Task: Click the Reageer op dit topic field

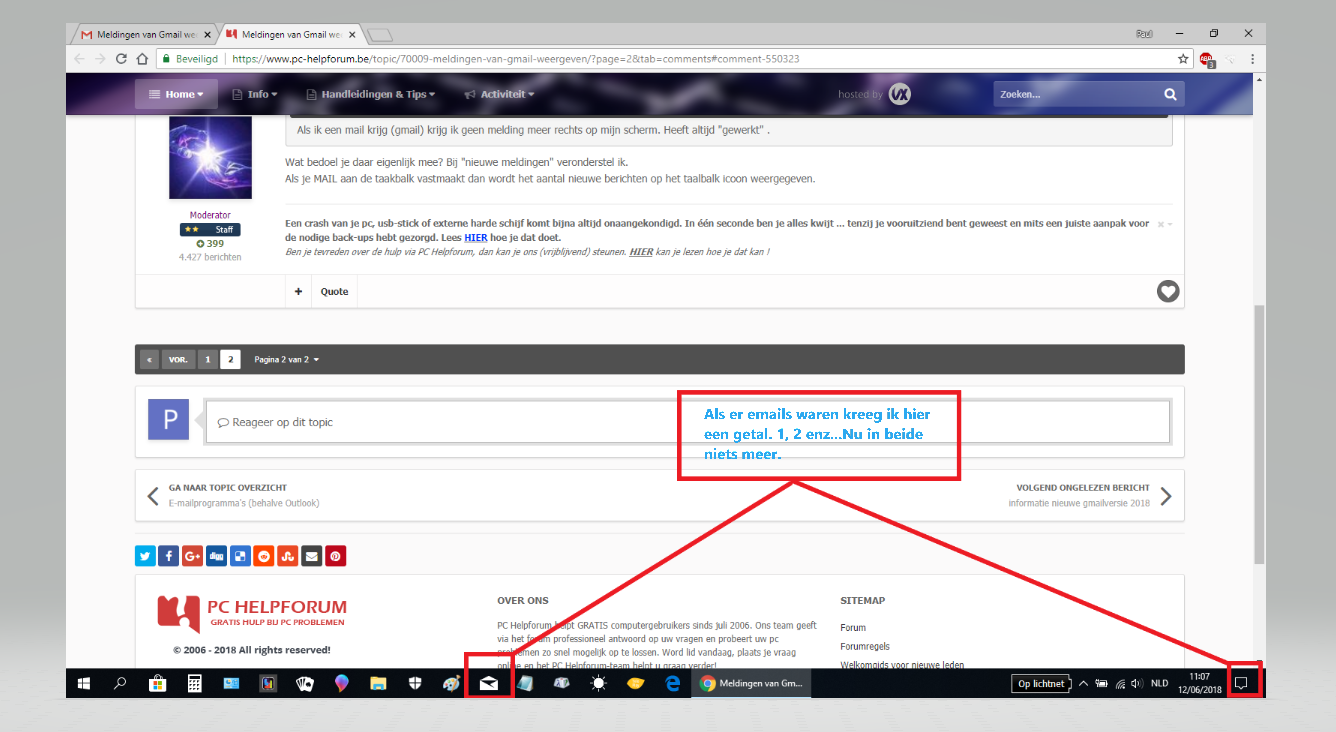Action: pos(687,422)
